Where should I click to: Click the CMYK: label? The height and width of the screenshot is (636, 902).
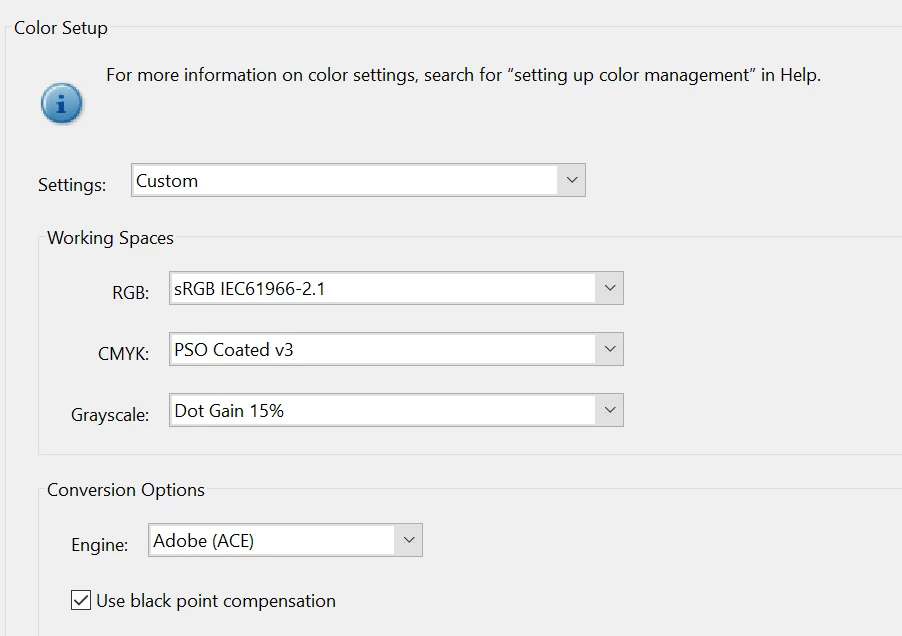tap(124, 354)
